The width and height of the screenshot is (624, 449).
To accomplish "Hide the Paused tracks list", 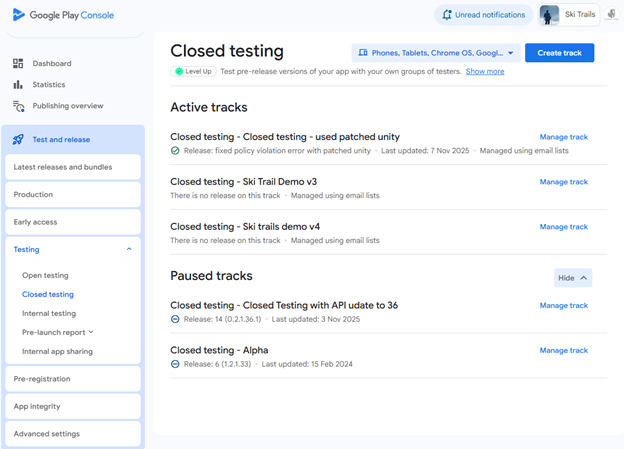I will click(573, 277).
